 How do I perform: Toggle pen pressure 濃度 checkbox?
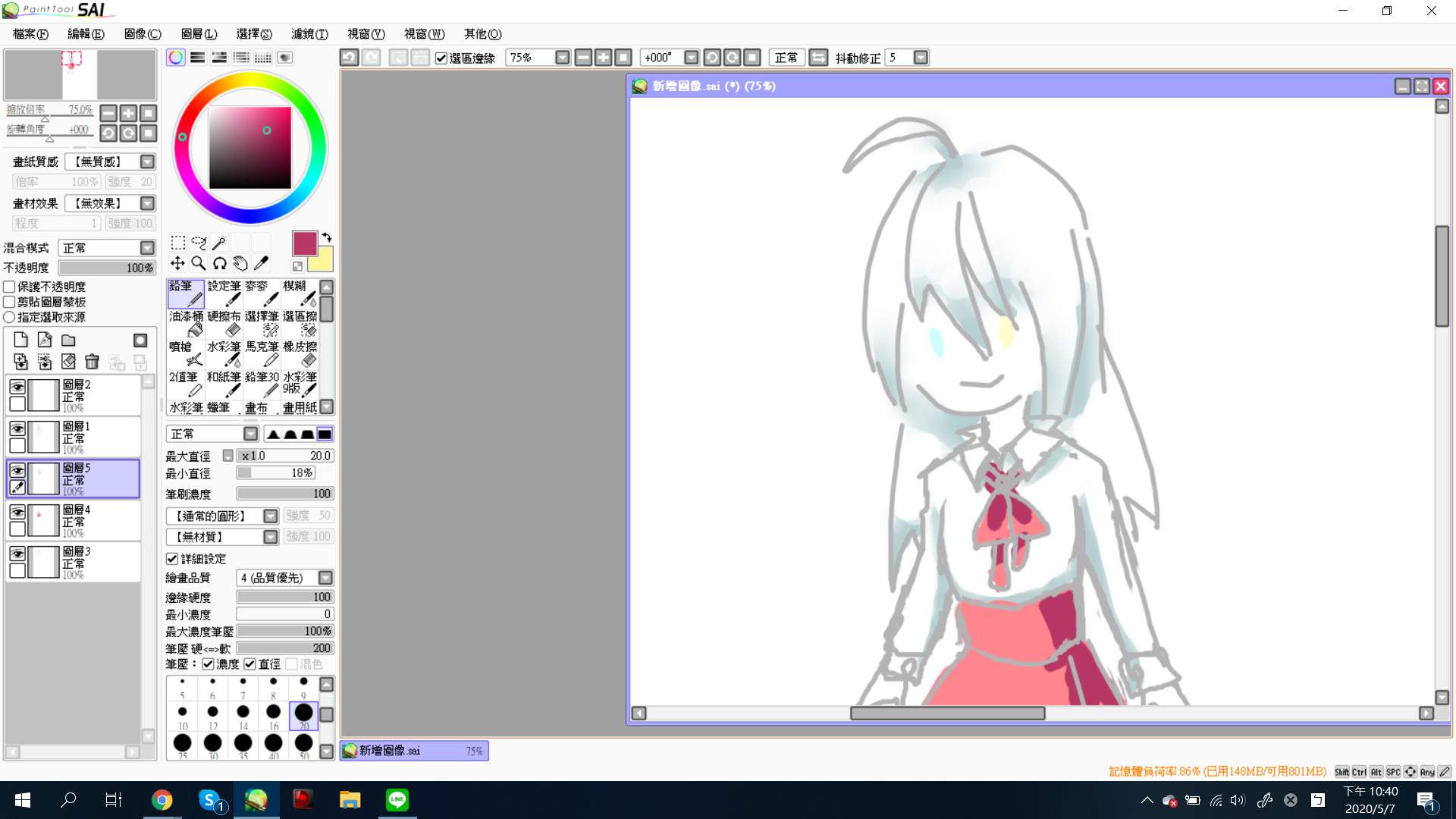coord(208,664)
